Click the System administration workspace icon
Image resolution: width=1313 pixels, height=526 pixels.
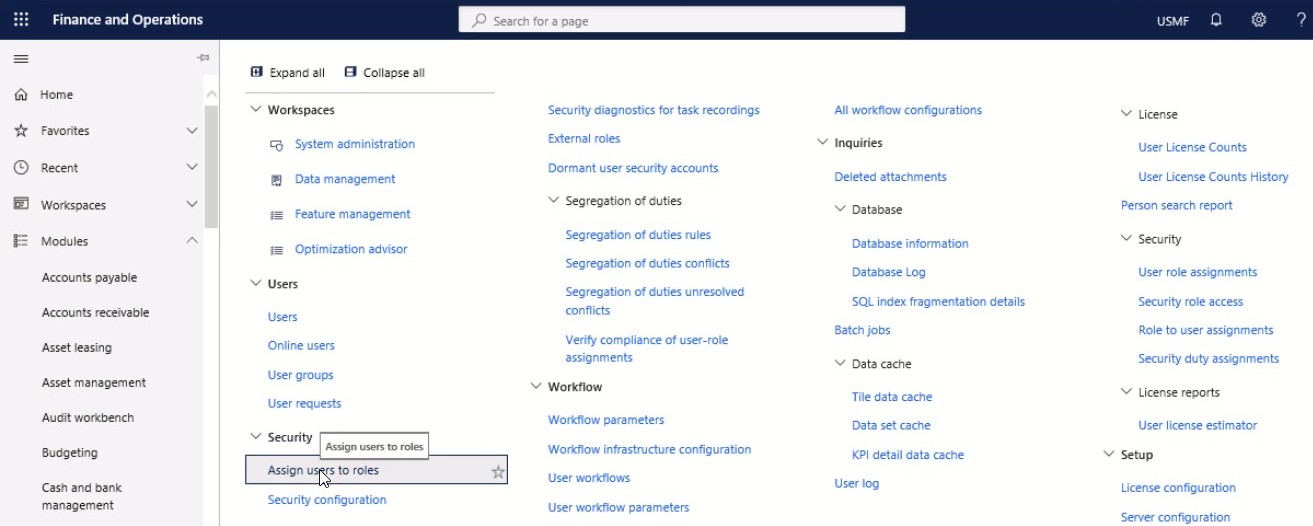tap(277, 145)
